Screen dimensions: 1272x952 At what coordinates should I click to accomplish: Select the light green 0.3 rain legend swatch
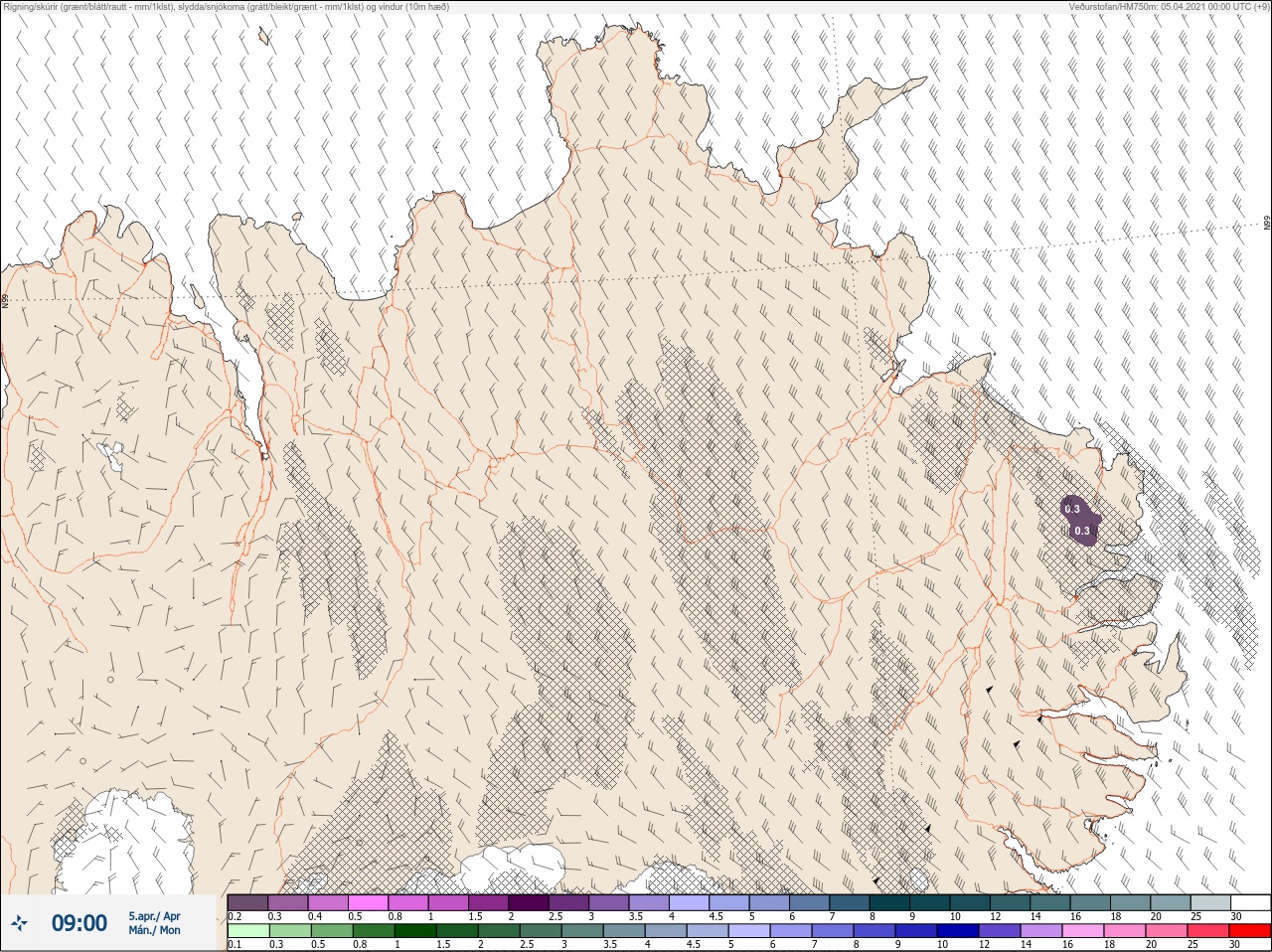click(288, 931)
